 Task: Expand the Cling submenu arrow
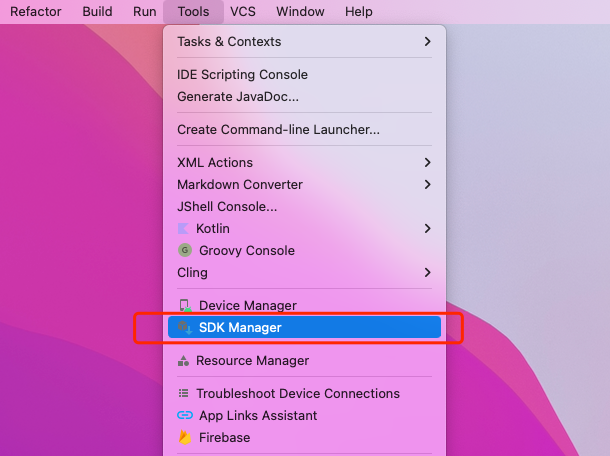(x=427, y=272)
